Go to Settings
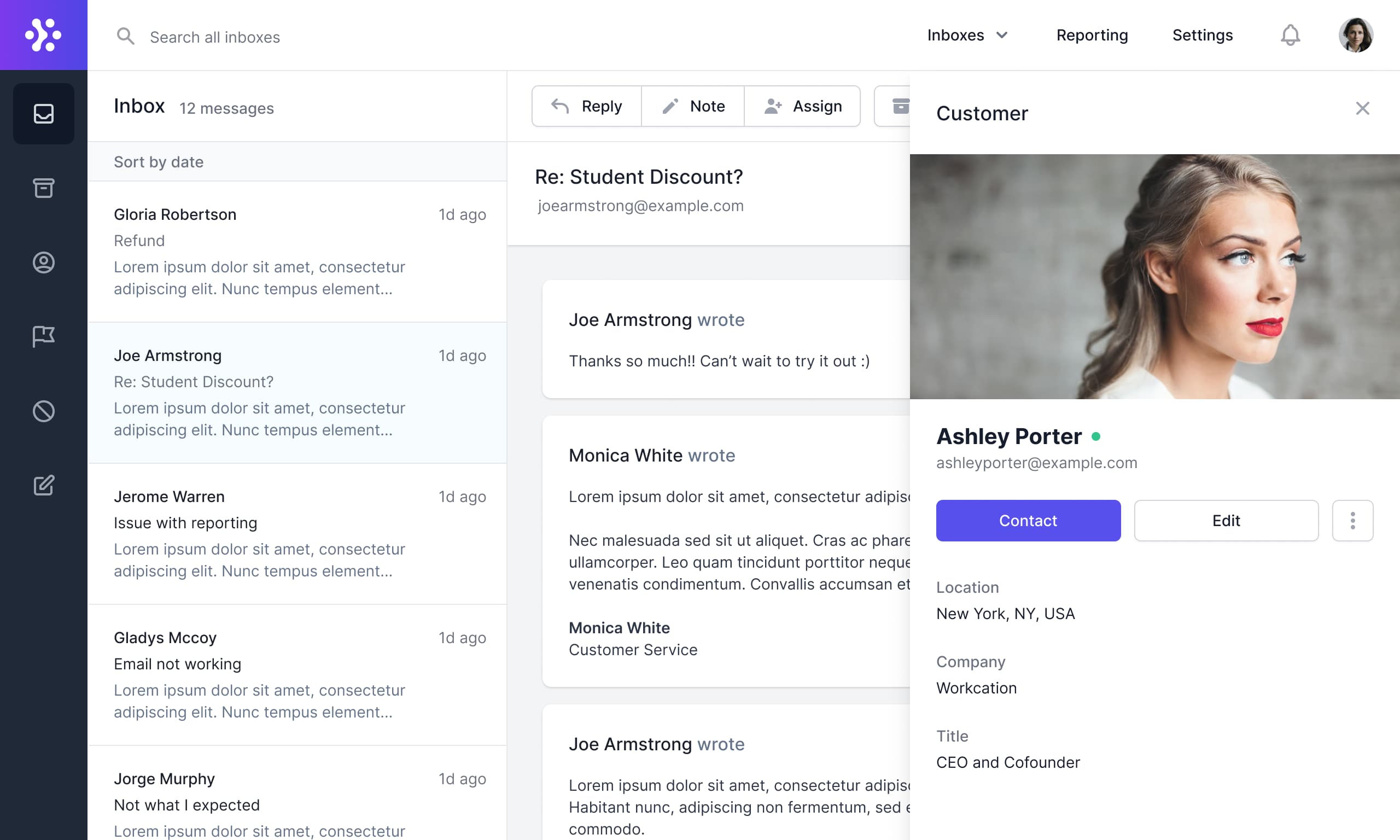The width and height of the screenshot is (1400, 840). 1203,35
